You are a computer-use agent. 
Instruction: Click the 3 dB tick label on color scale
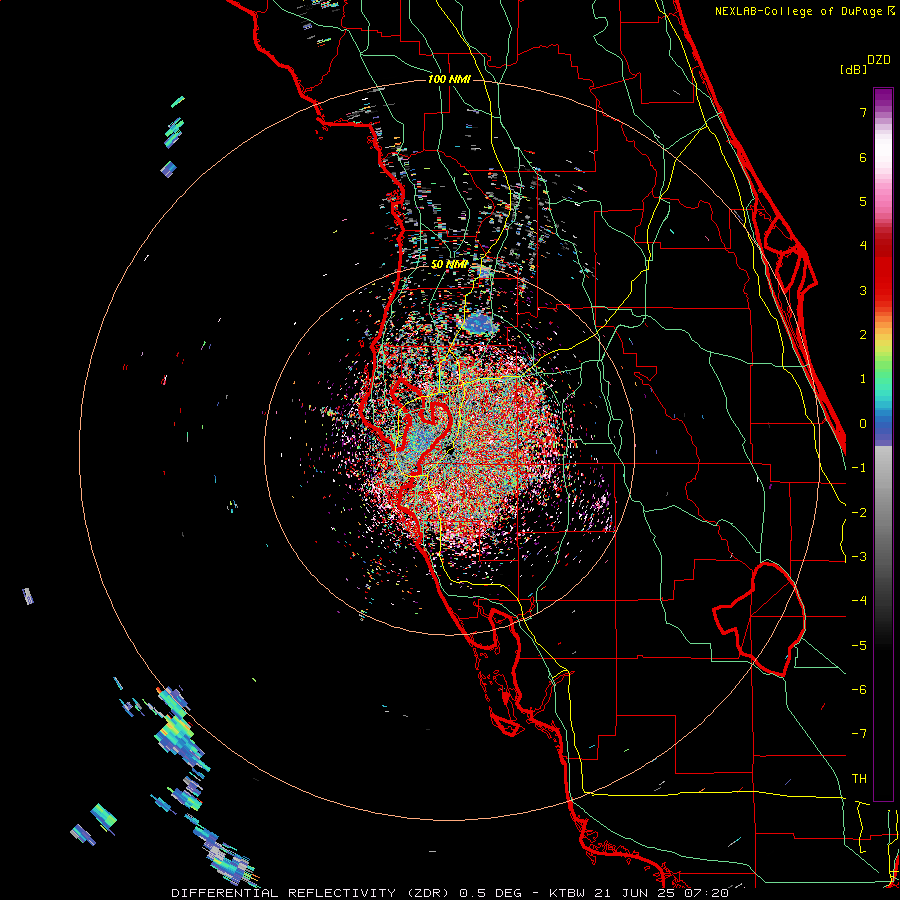[863, 290]
